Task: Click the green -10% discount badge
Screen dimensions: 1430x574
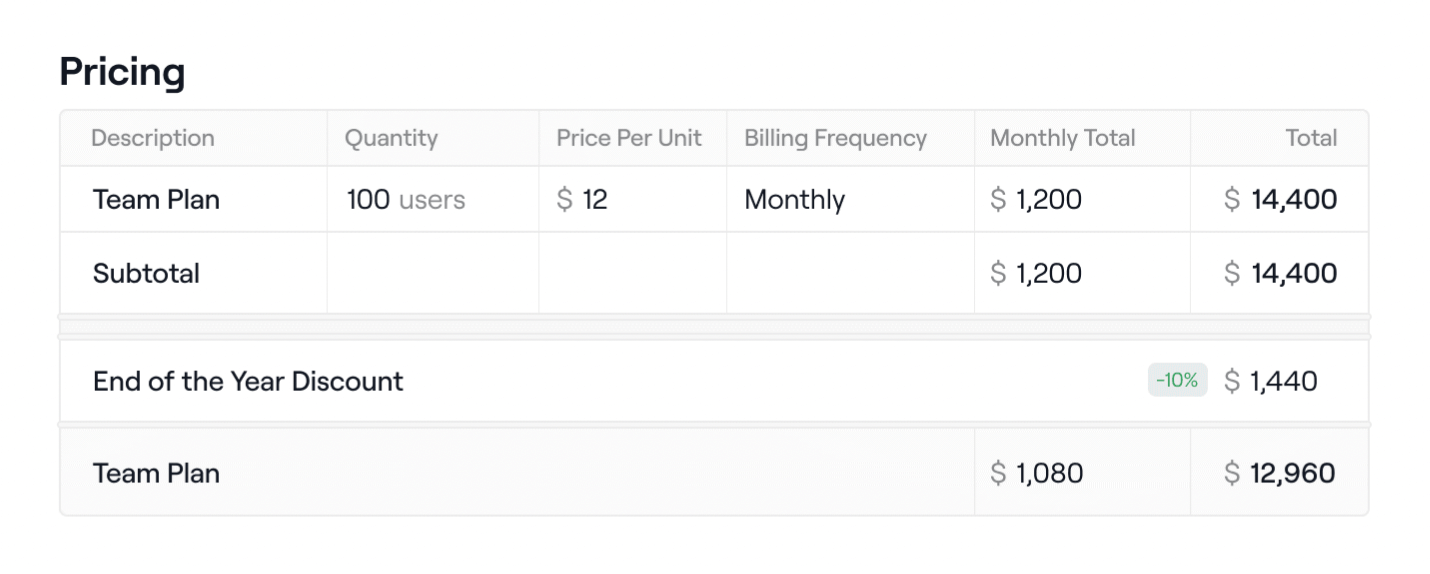Action: pos(1177,381)
